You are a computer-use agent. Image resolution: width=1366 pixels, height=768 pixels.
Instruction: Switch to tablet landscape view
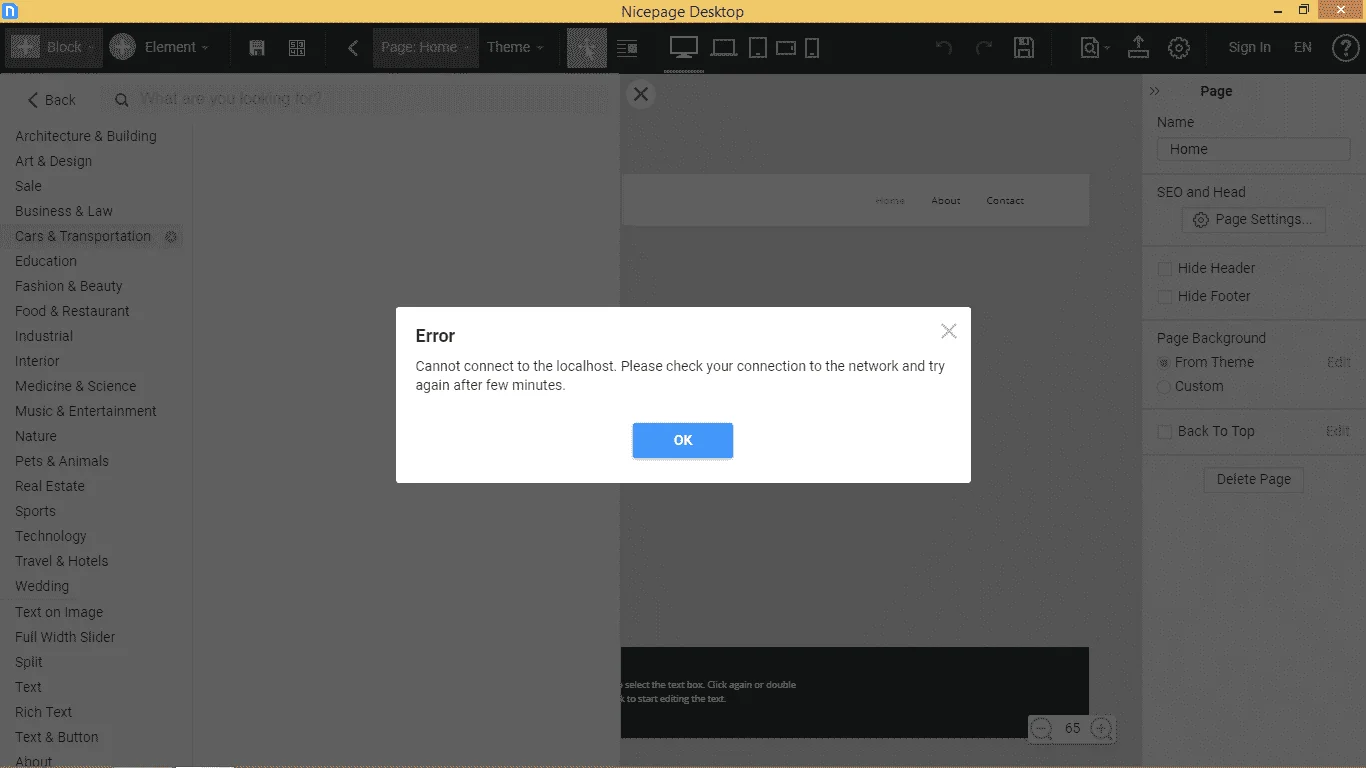[786, 47]
